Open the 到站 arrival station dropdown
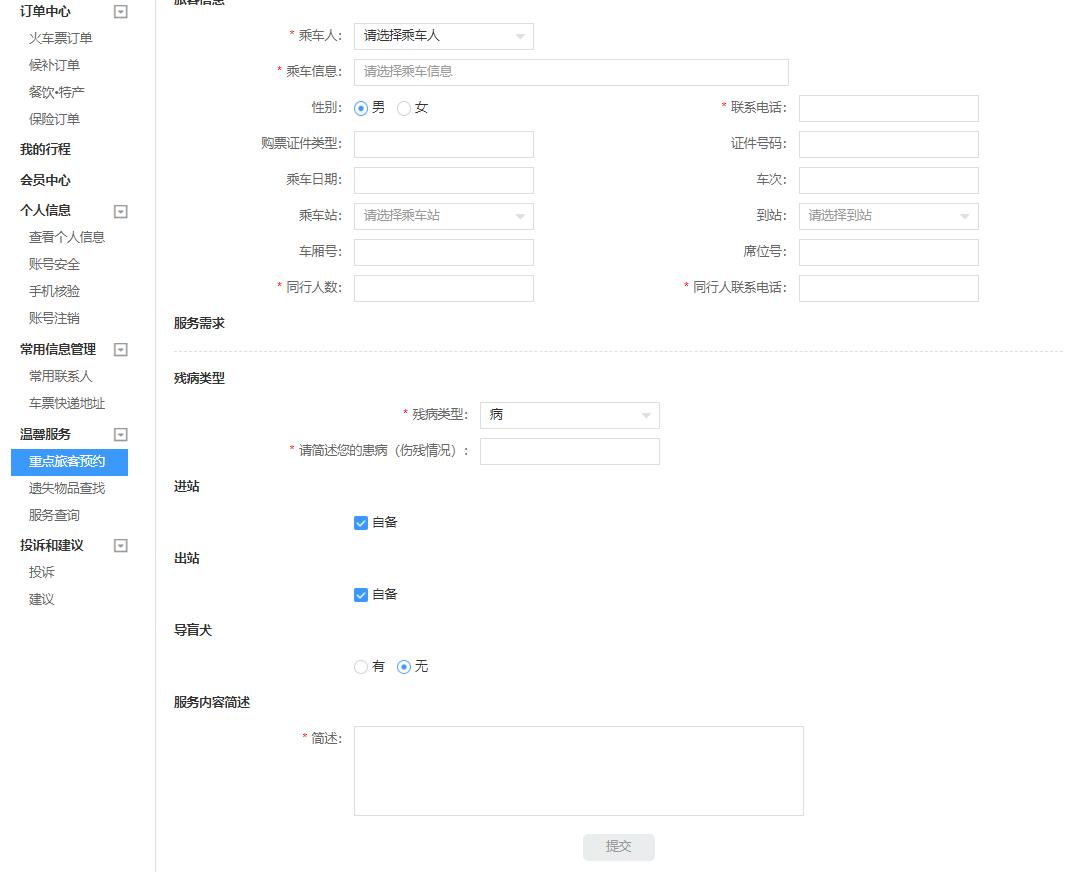Viewport: 1066px width, 872px height. [x=888, y=216]
